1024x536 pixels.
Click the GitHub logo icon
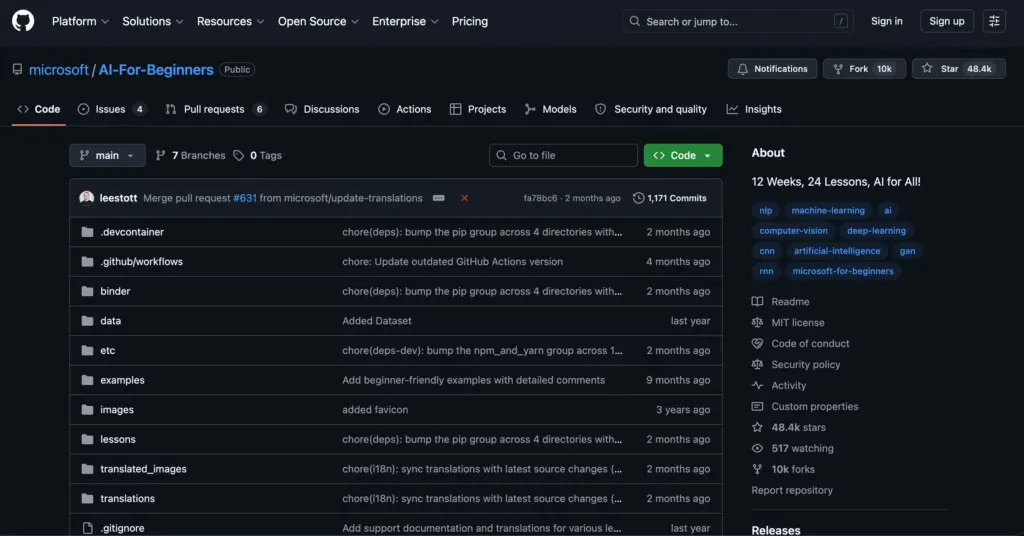click(23, 21)
